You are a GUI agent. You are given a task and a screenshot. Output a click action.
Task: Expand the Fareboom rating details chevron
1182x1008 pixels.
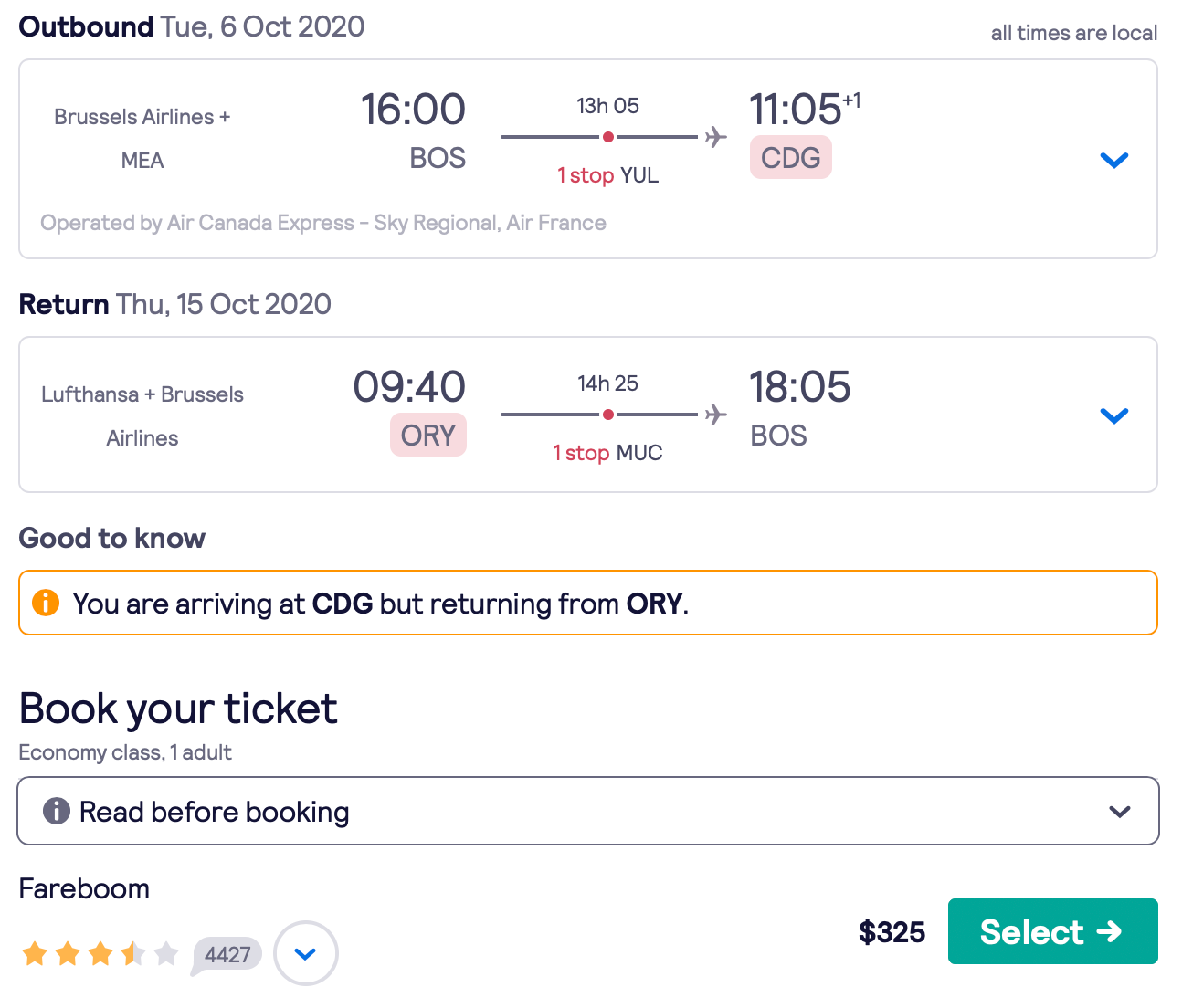pos(306,954)
